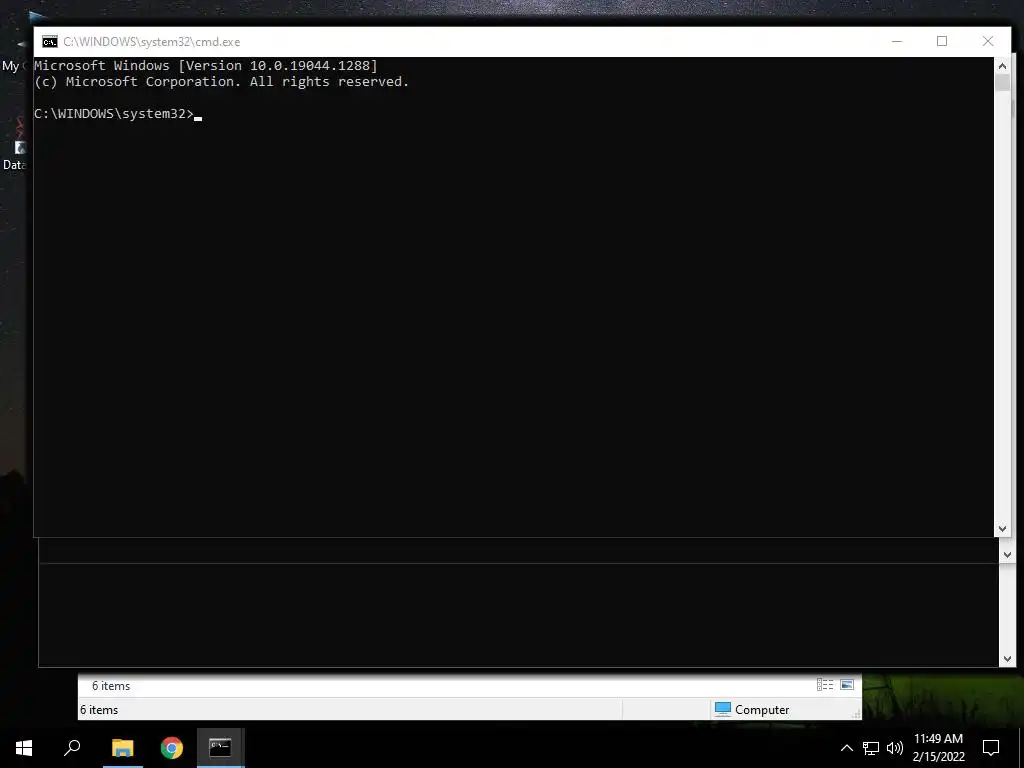Maximize the cmd.exe window
The width and height of the screenshot is (1024, 768).
942,41
